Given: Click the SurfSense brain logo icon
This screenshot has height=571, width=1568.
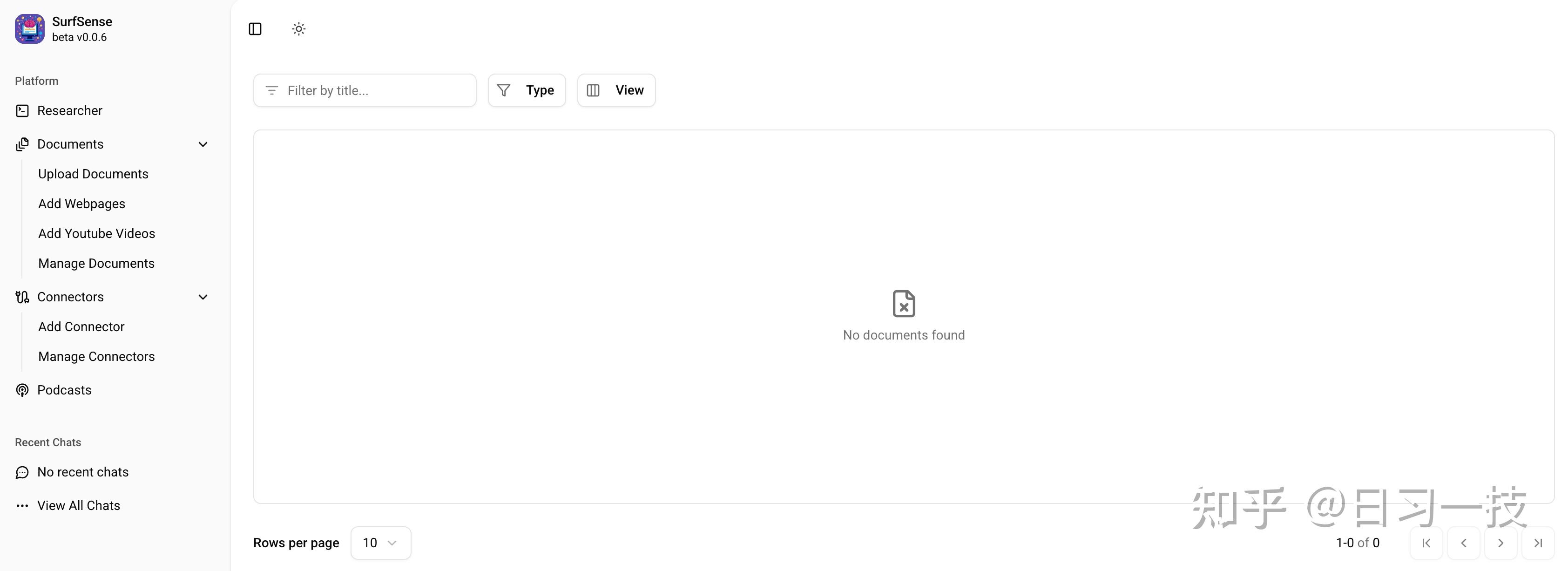Looking at the screenshot, I should (29, 28).
